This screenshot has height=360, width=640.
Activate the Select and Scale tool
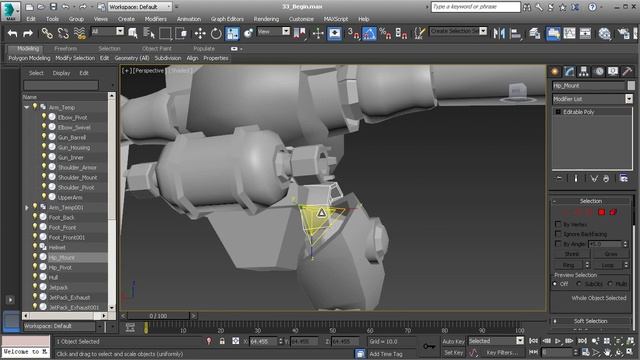click(x=232, y=33)
